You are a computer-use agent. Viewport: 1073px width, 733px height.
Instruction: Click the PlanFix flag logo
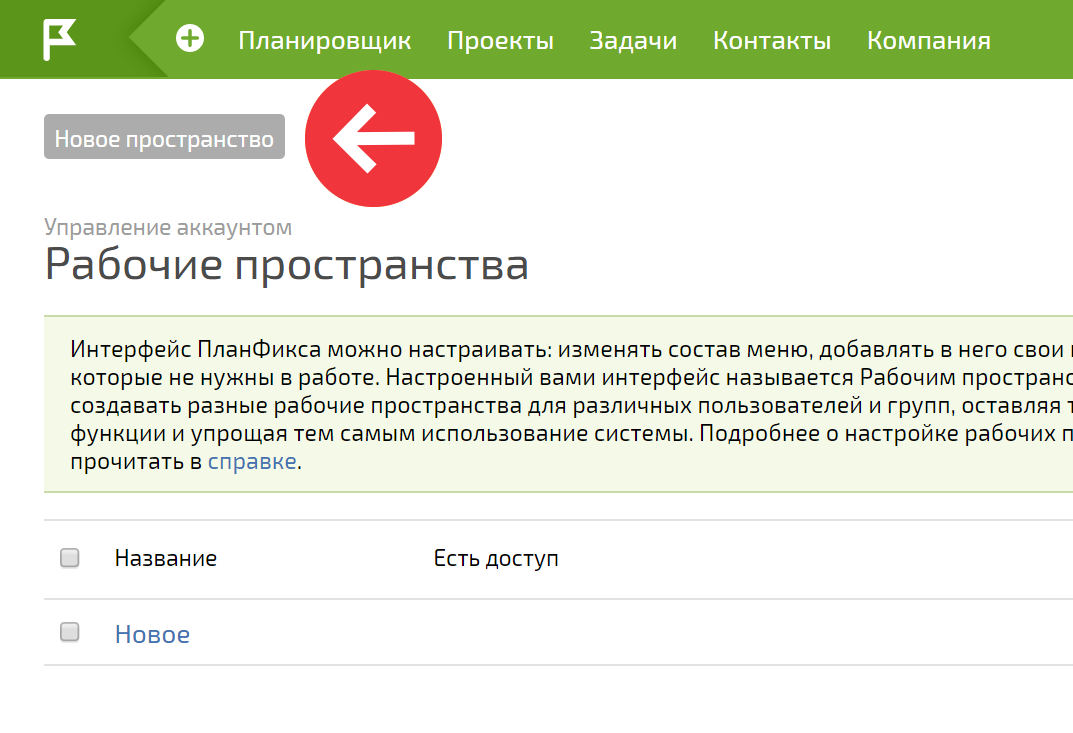(x=59, y=40)
